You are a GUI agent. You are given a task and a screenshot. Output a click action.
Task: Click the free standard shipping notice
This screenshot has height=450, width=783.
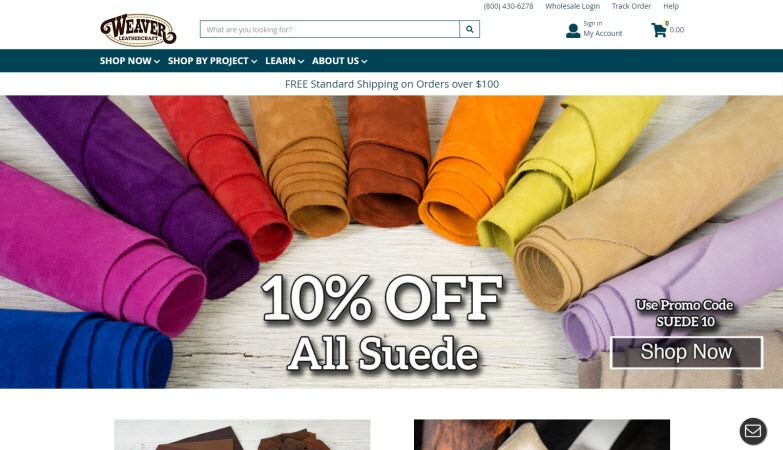tap(392, 84)
